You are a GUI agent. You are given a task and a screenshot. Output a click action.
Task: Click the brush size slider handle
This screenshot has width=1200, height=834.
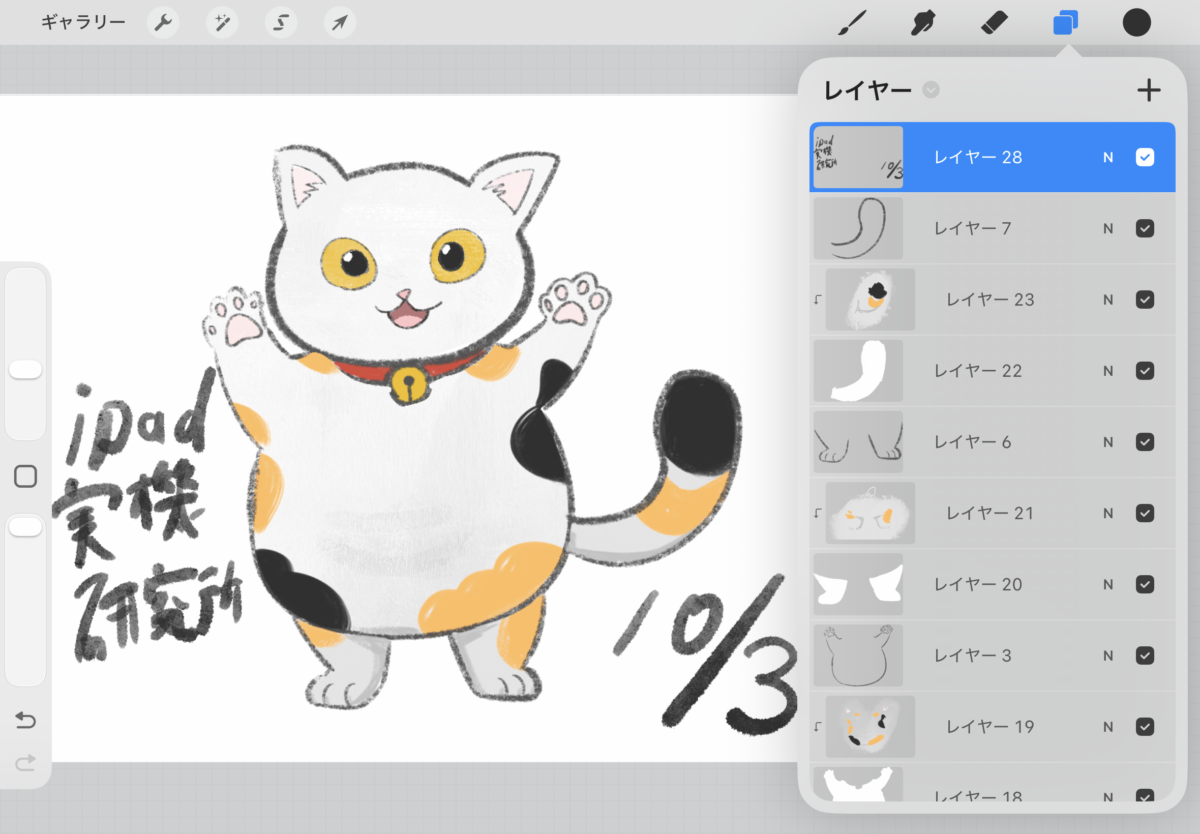(x=26, y=370)
